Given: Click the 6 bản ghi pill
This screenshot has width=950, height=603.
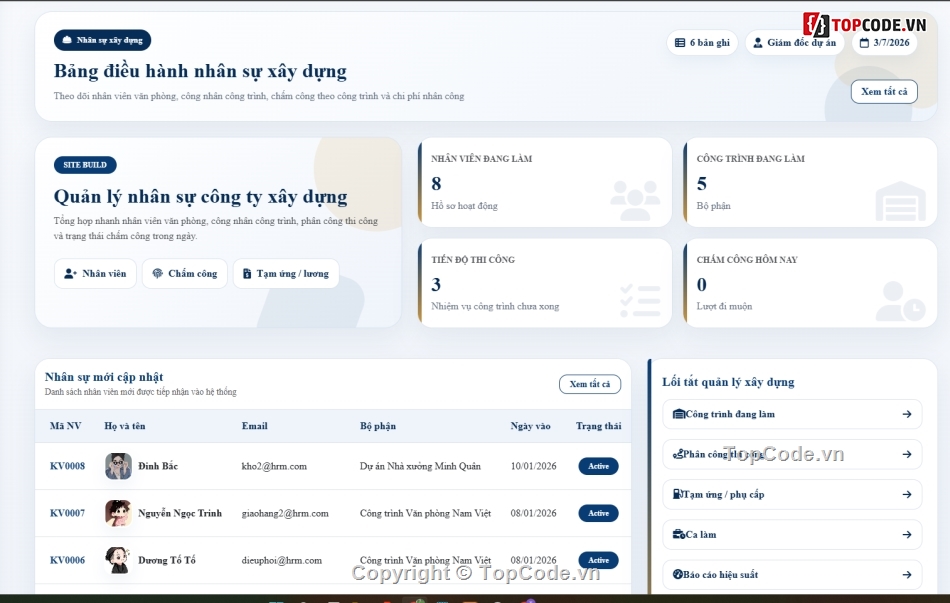Looking at the screenshot, I should tap(702, 43).
